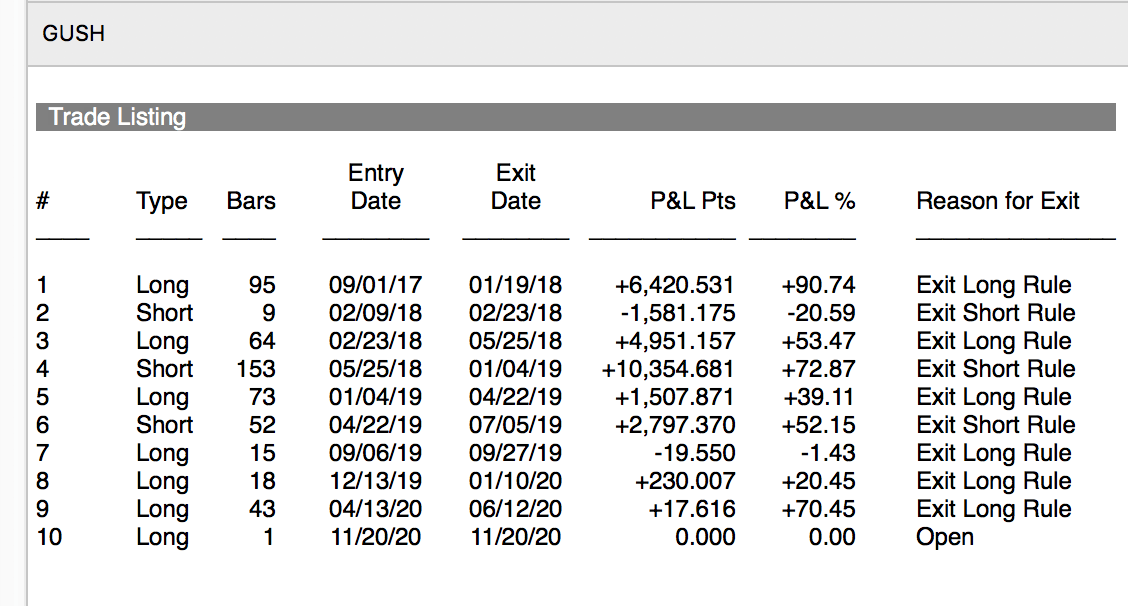Click the +10,354.681 P&L points value

(668, 369)
